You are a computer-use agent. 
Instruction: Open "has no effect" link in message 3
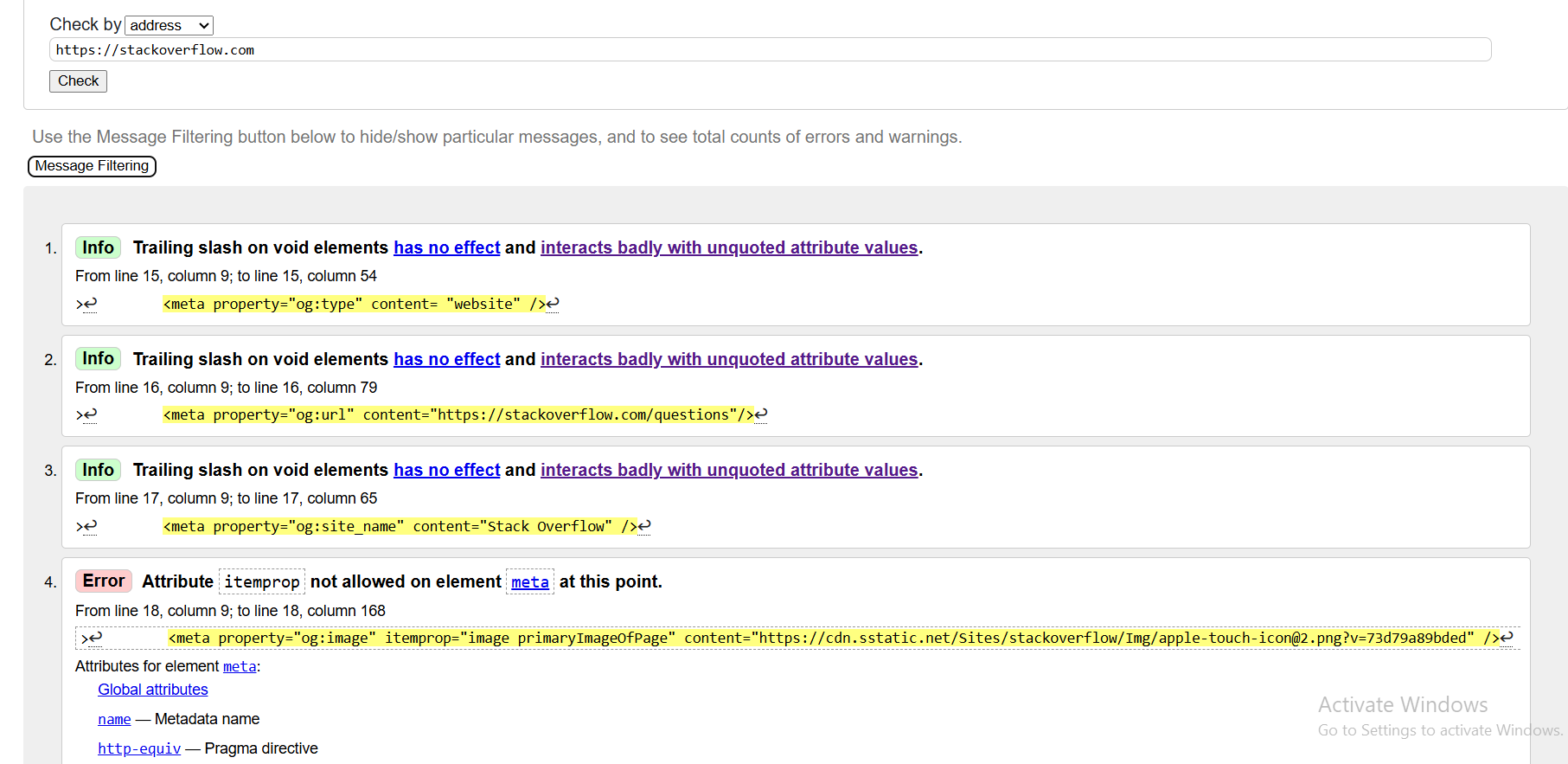pos(446,470)
